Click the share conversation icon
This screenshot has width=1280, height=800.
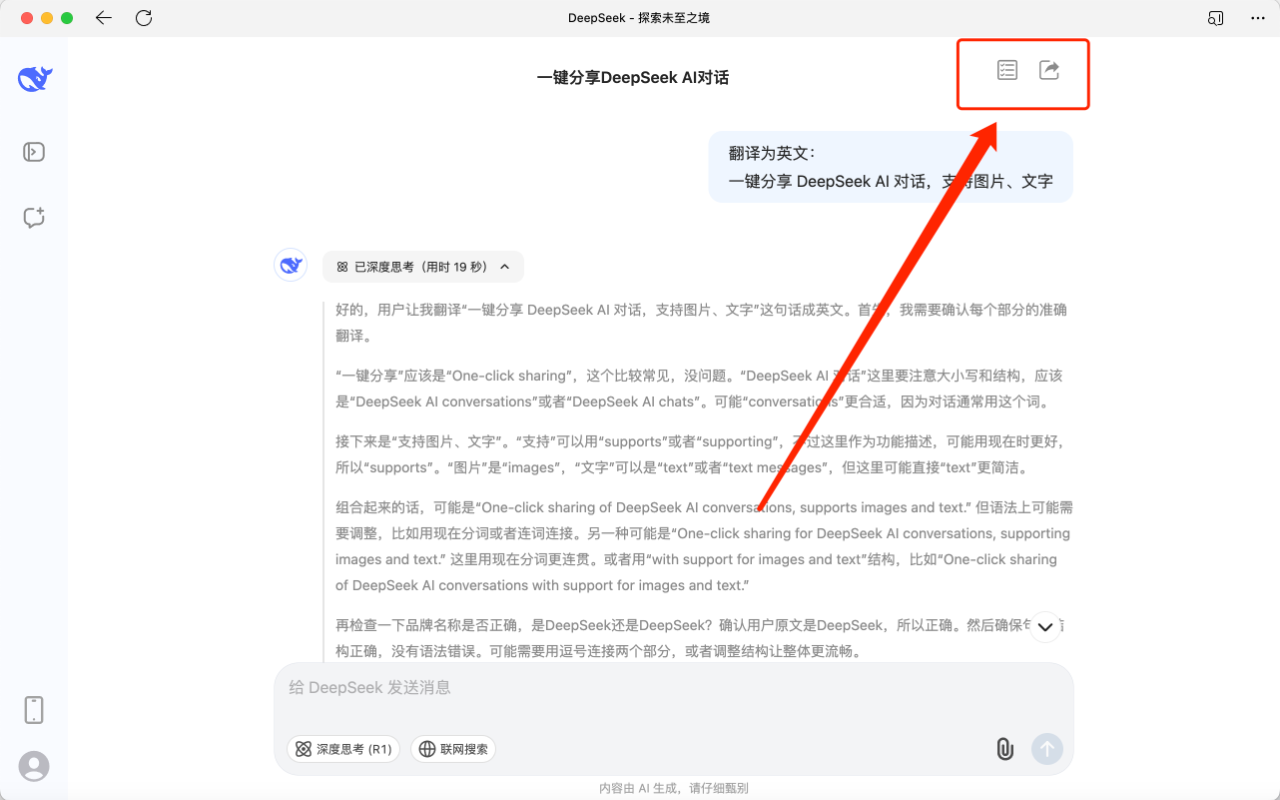coord(1049,70)
